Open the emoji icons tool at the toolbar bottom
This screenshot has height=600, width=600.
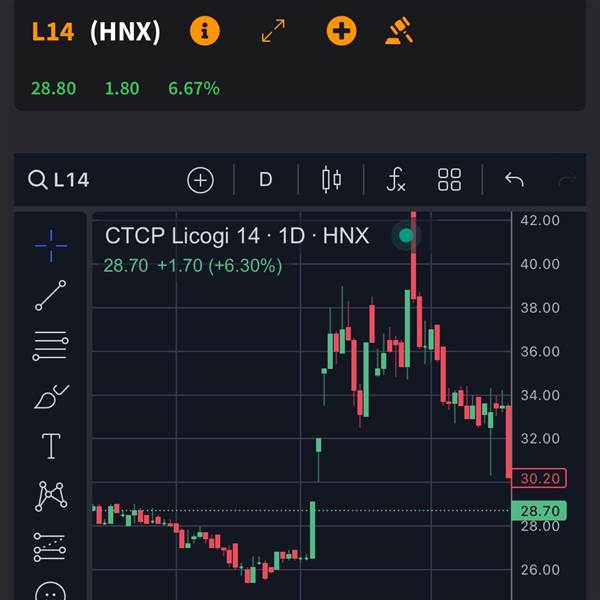[51, 592]
